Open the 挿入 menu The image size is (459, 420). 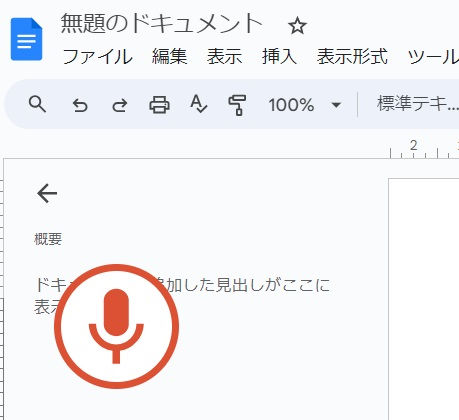(x=279, y=56)
